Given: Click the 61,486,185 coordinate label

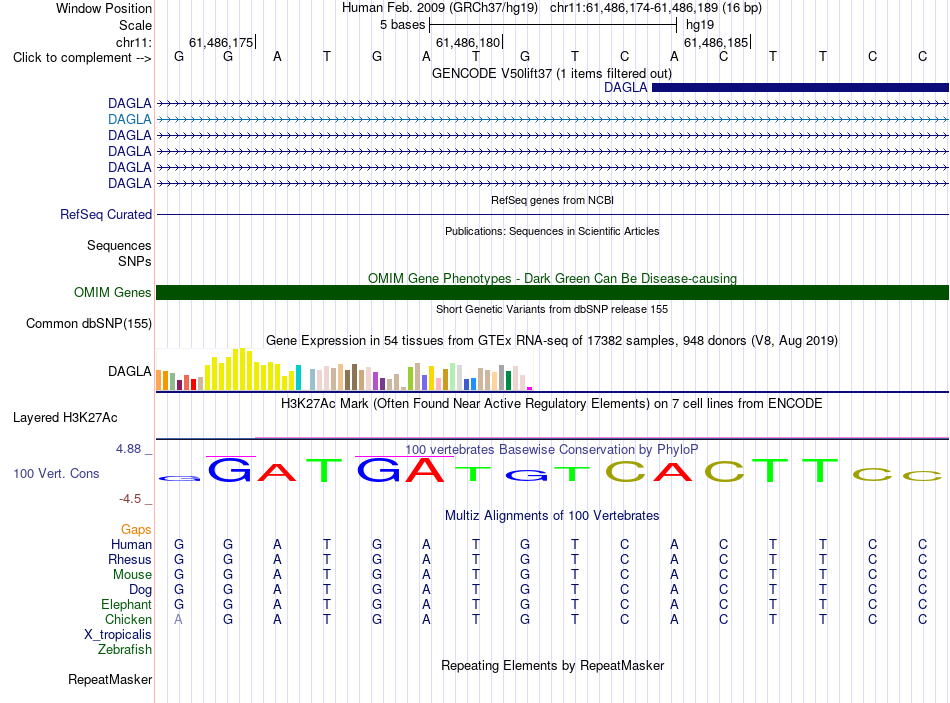Looking at the screenshot, I should tap(716, 42).
